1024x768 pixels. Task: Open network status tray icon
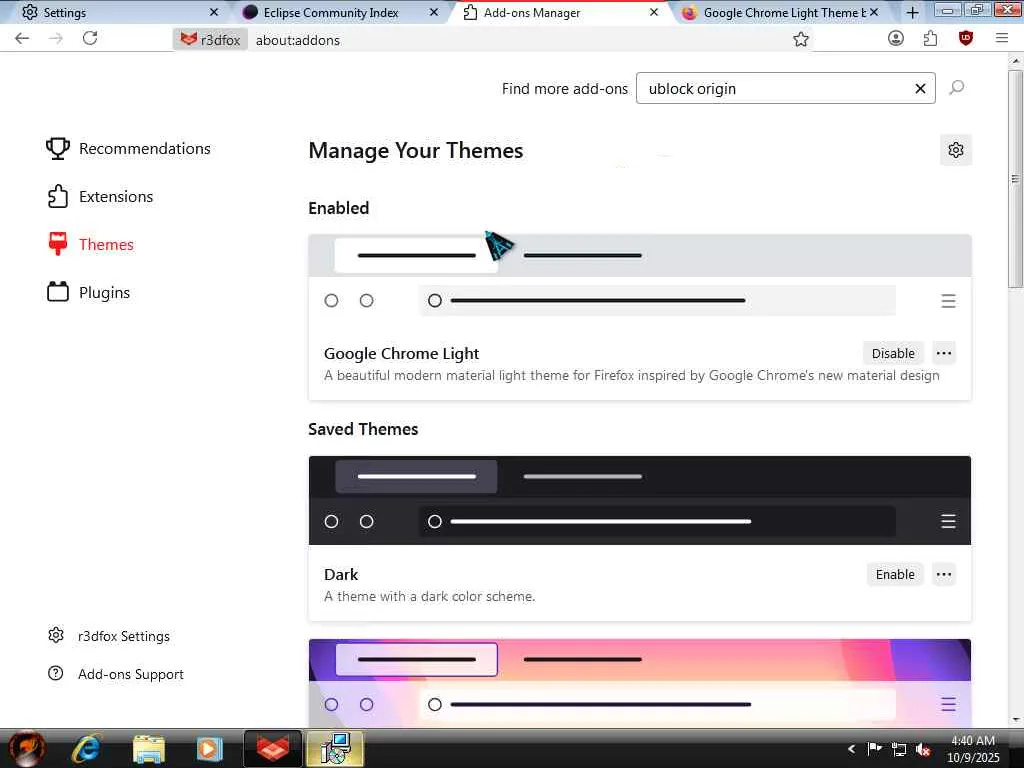point(899,750)
